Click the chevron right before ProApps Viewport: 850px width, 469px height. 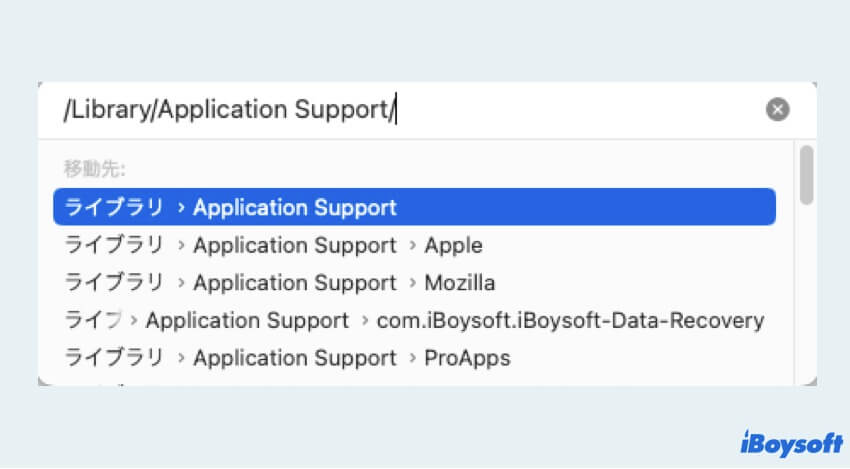point(411,359)
